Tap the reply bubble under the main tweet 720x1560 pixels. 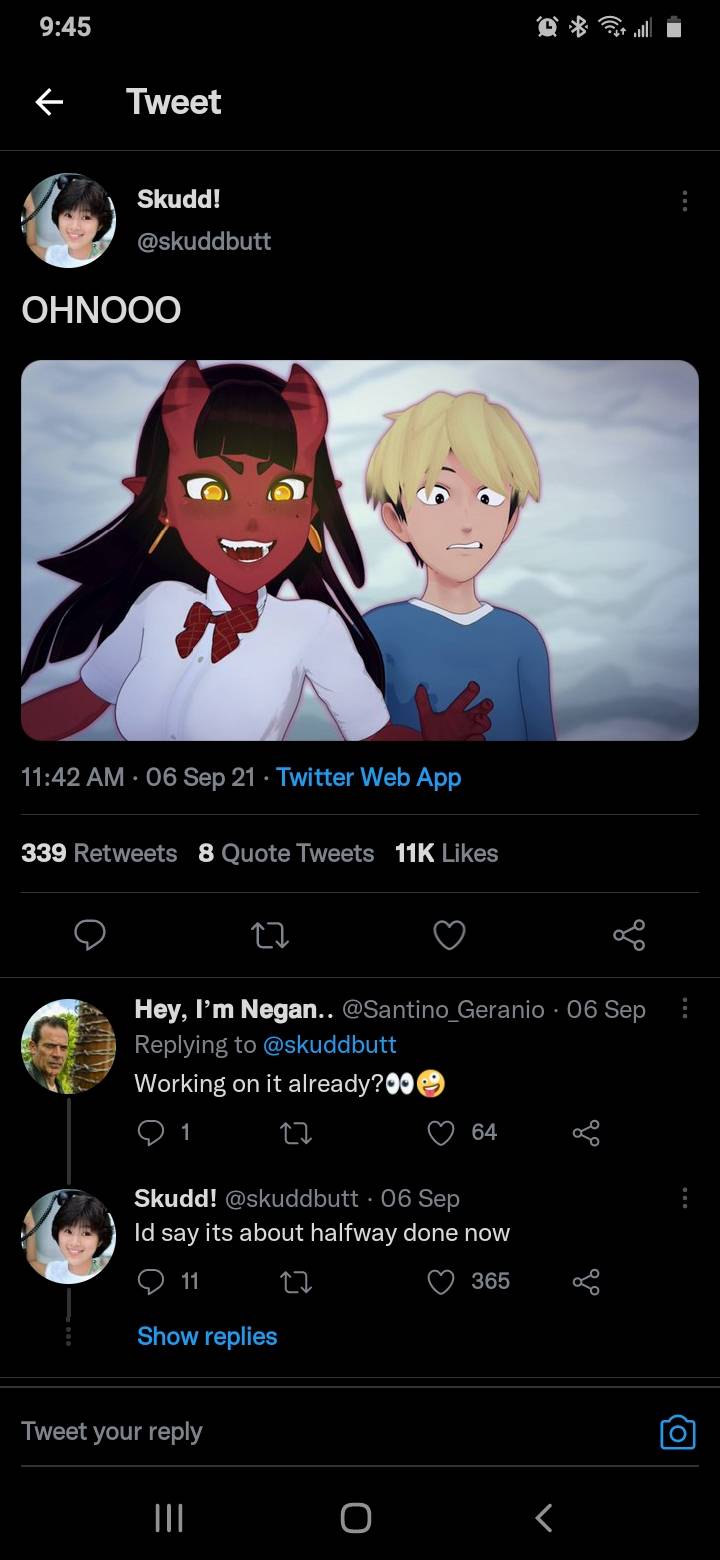coord(90,935)
